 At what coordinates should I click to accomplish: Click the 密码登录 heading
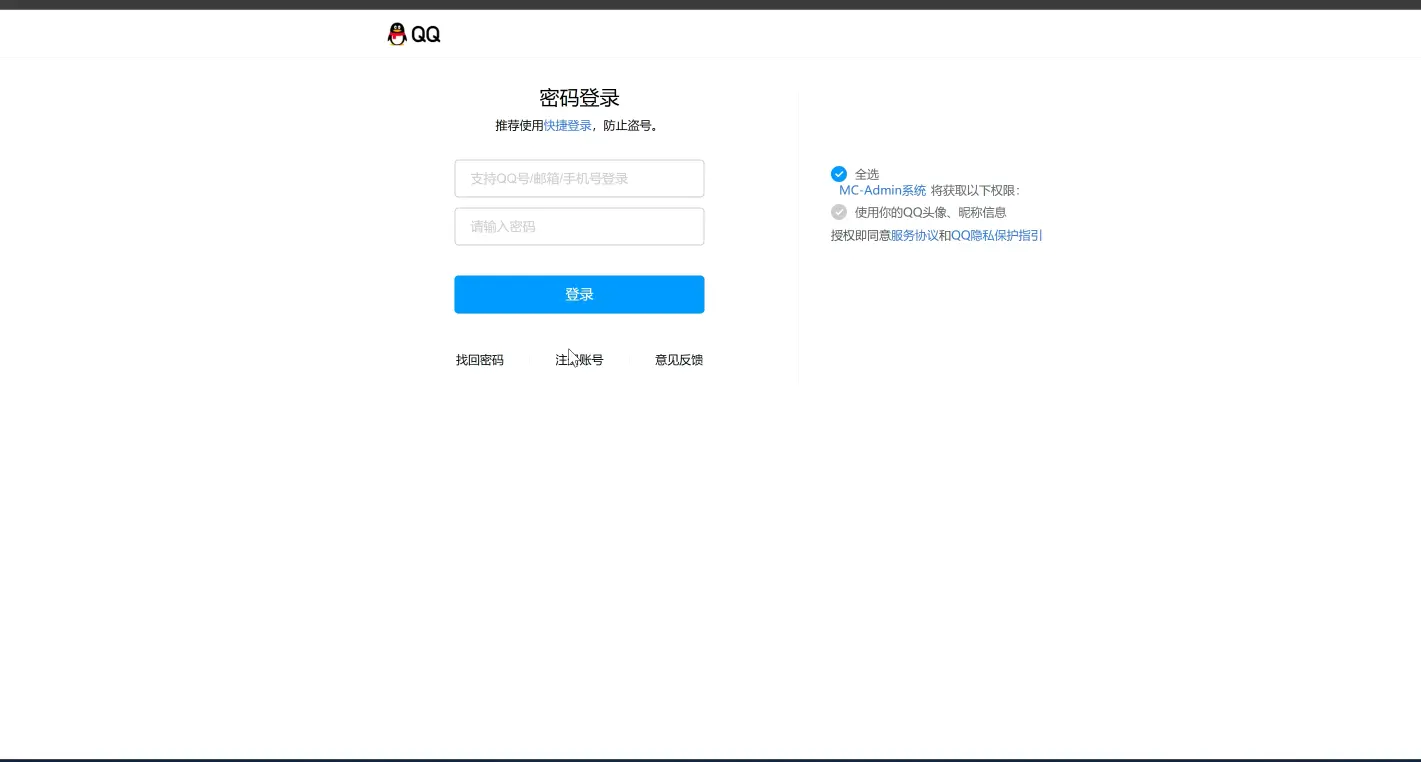(579, 98)
